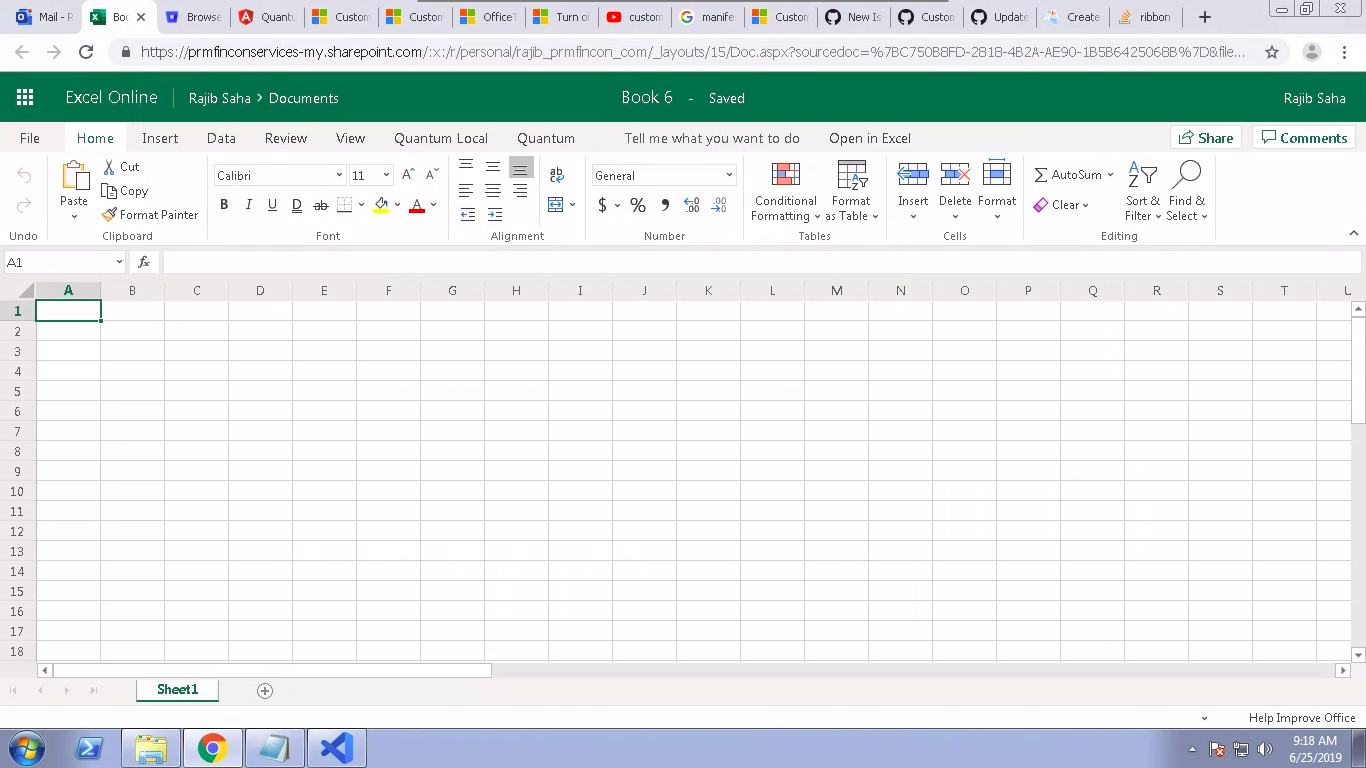Click the Tell me what you want box
Viewport: 1366px width, 768px height.
[712, 138]
